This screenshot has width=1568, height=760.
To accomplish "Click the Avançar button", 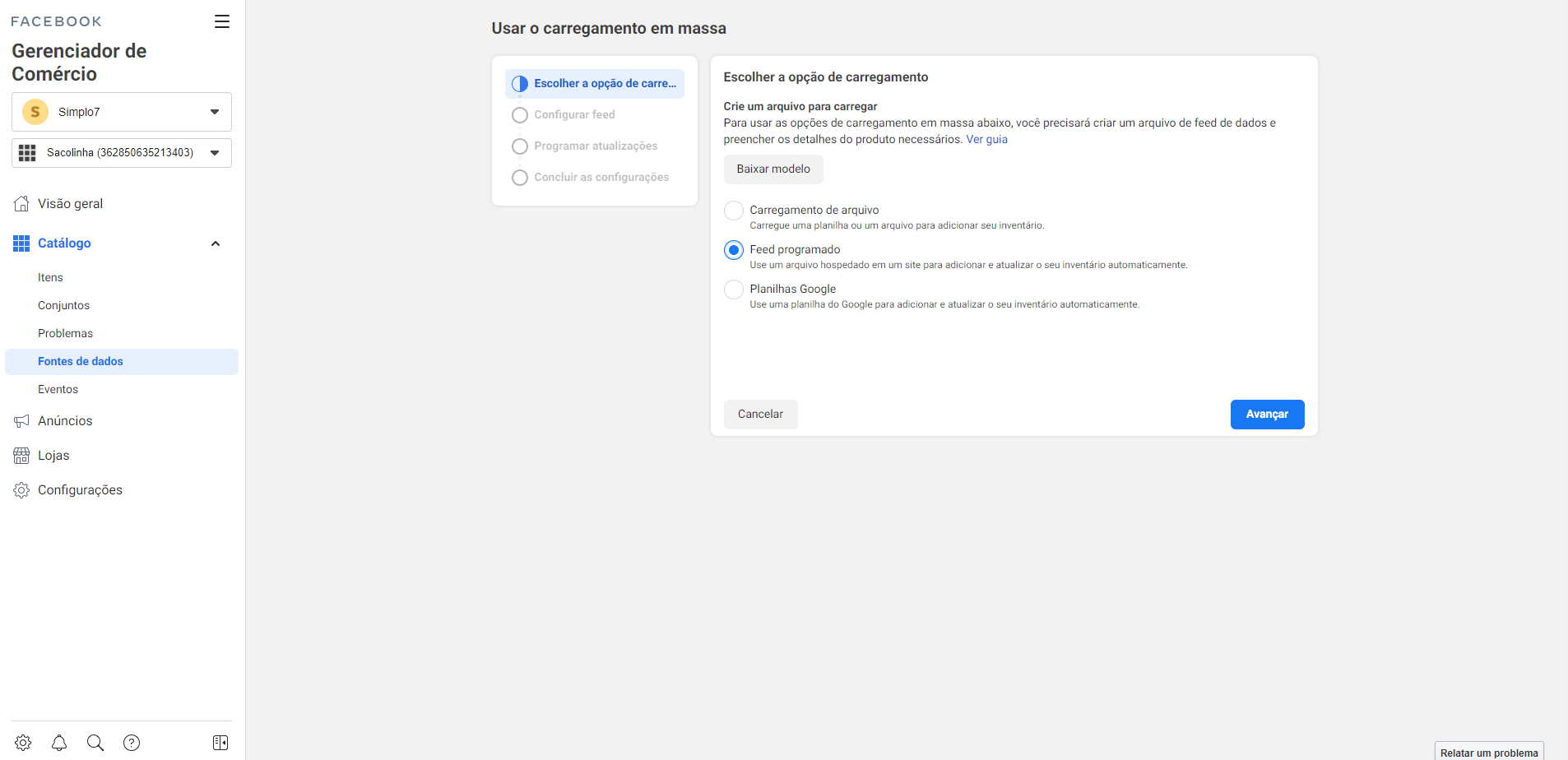I will [x=1267, y=415].
